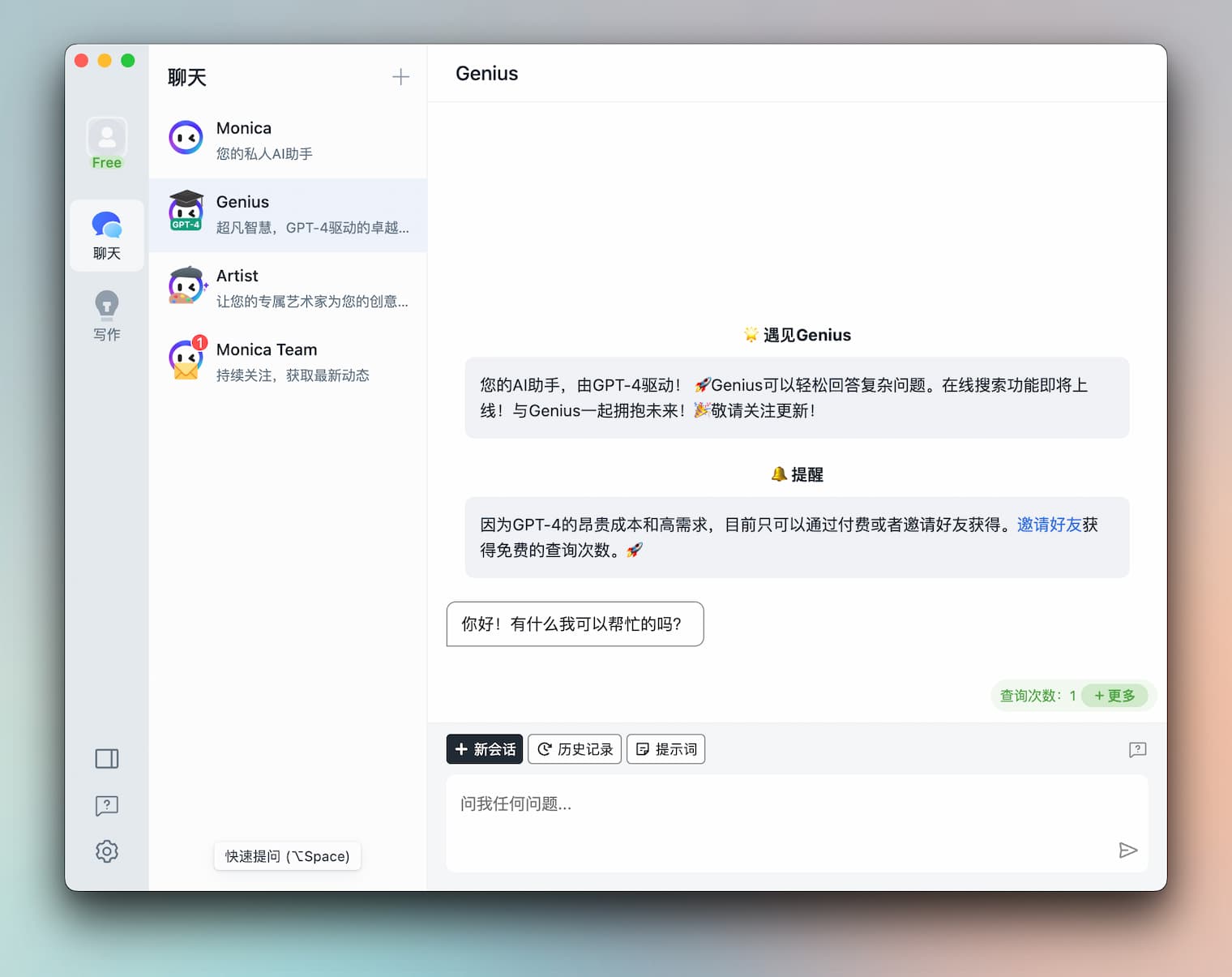Click the yellow minimize window button
The image size is (1232, 977).
pyautogui.click(x=105, y=61)
